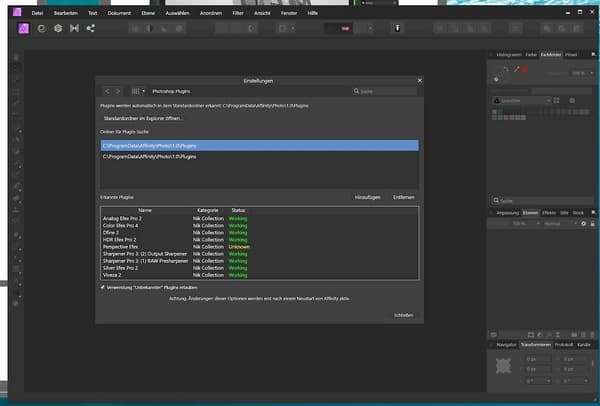Switch to the Effekte tab
Viewport: 600px width, 406px height.
[549, 213]
